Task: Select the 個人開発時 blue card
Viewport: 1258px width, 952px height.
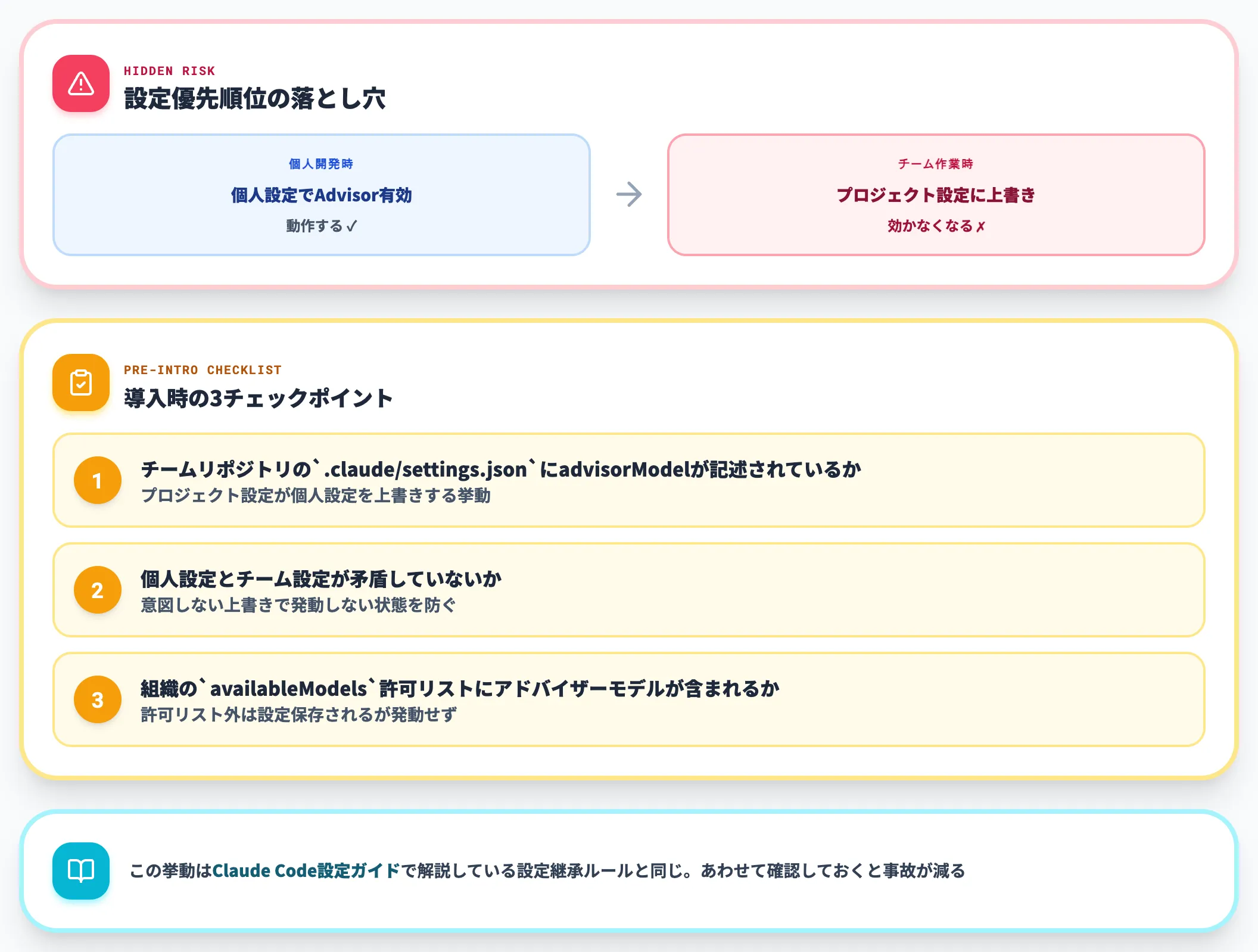Action: pos(322,195)
